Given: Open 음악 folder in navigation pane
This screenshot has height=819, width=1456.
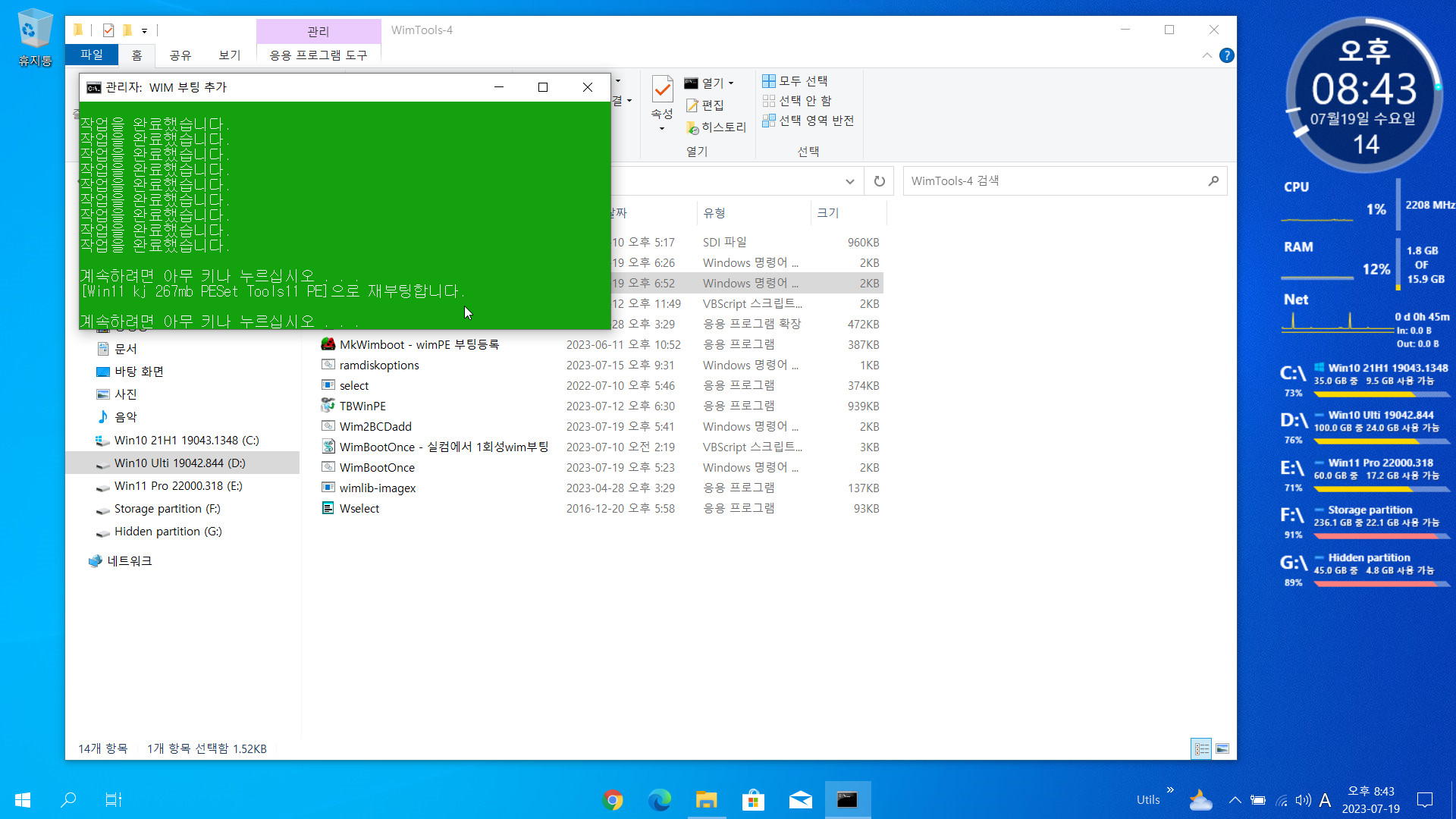Looking at the screenshot, I should [126, 417].
